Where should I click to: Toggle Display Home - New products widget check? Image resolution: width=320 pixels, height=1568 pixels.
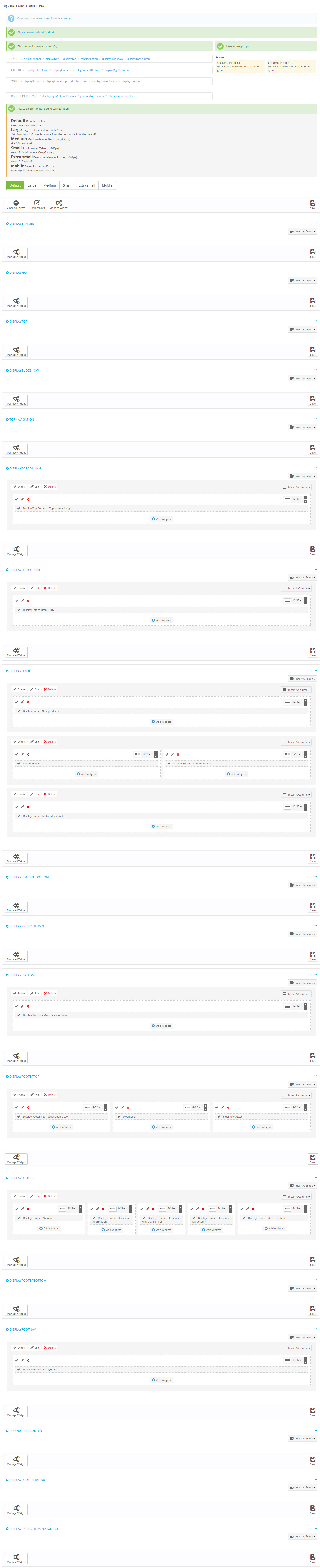[x=19, y=711]
